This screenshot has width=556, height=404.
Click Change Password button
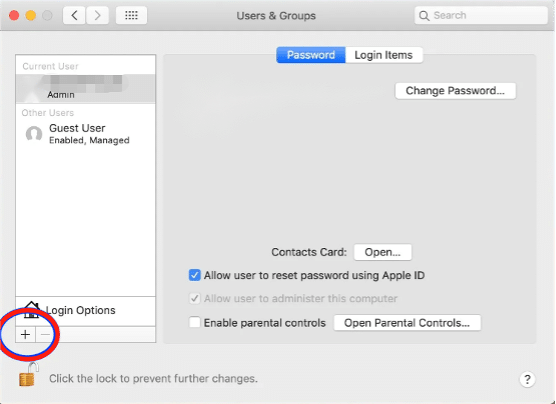pos(455,91)
